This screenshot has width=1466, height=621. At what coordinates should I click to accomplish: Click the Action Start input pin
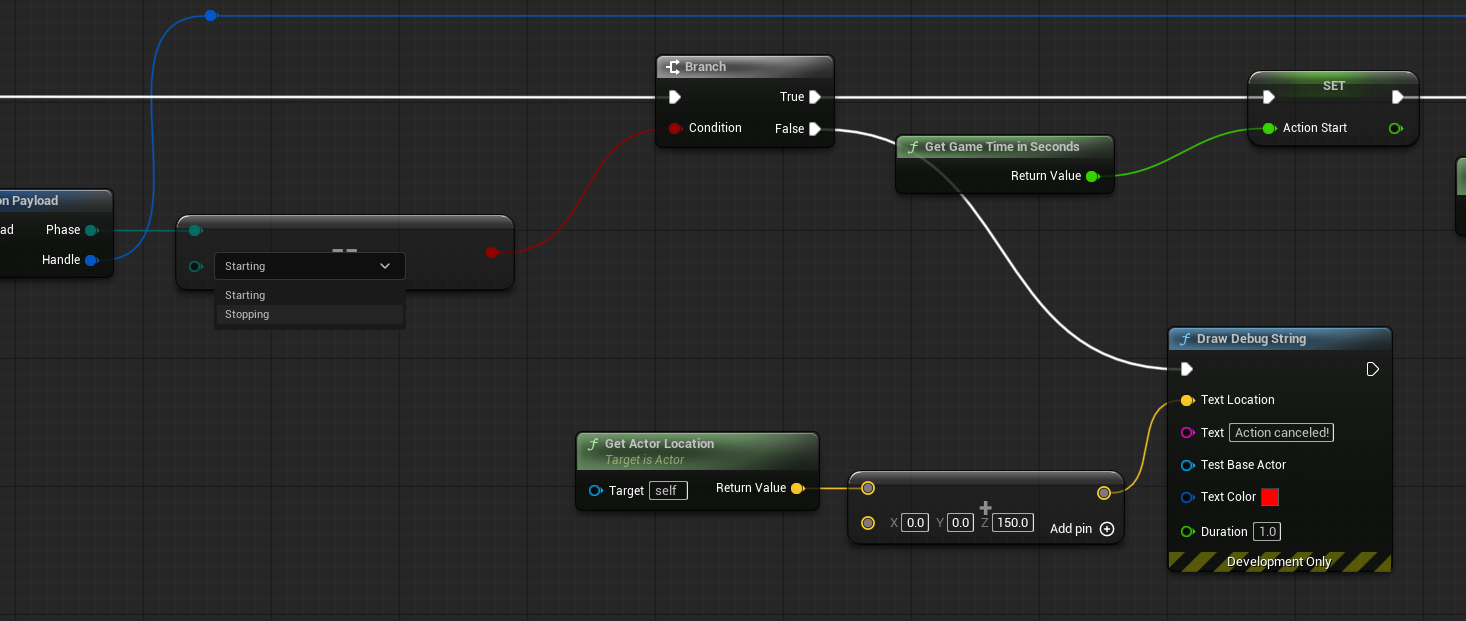pyautogui.click(x=1269, y=128)
